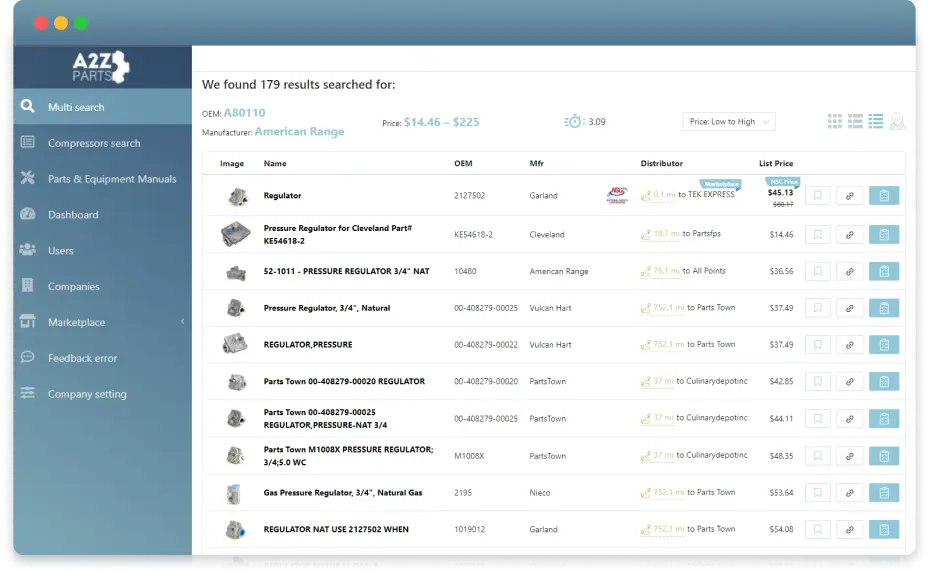
Task: Bookmark the Garland Regulator 2127502 row
Action: click(818, 196)
